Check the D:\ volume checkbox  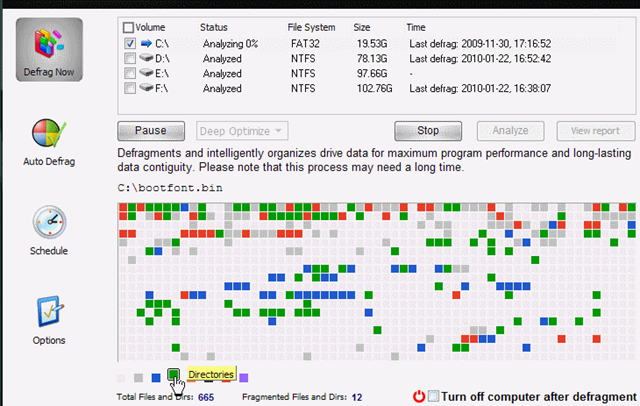(129, 58)
